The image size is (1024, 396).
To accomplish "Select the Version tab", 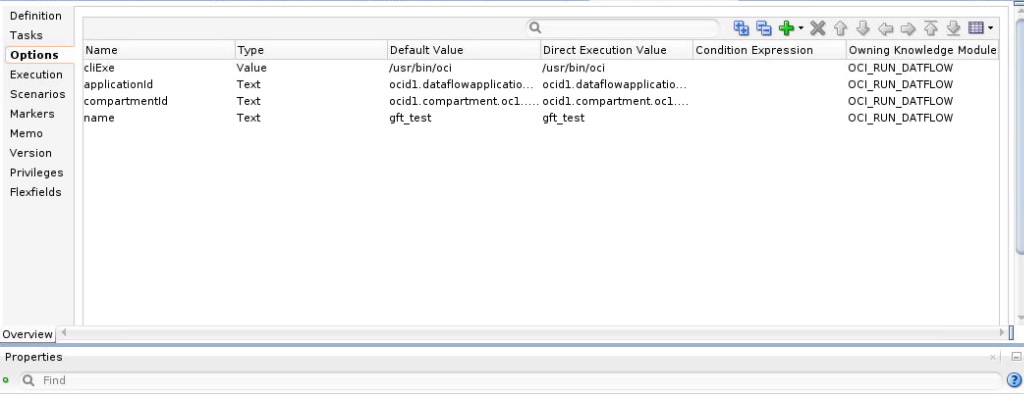I will (31, 153).
